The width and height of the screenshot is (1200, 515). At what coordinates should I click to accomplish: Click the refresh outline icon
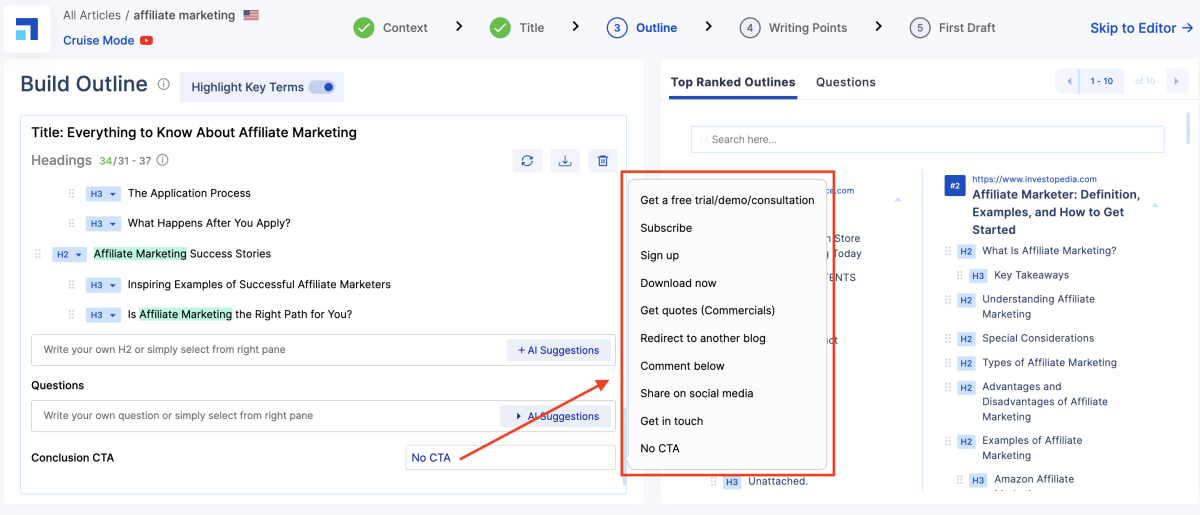pos(526,160)
